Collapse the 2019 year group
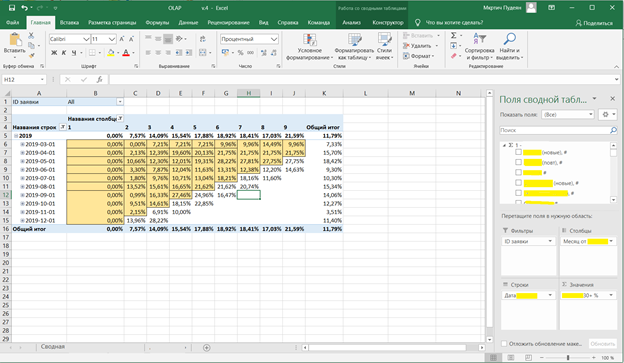The height and width of the screenshot is (363, 624). coord(16,136)
